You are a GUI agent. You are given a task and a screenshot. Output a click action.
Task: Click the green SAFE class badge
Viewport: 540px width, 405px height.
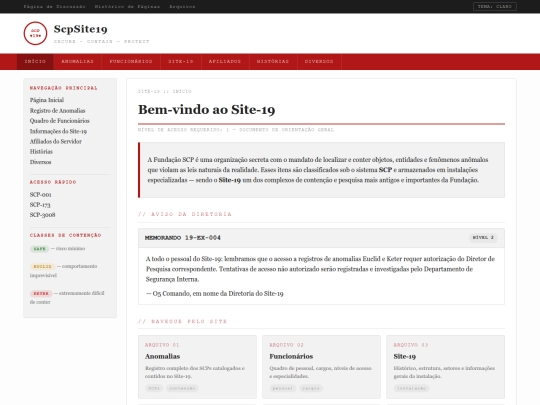pyautogui.click(x=40, y=249)
